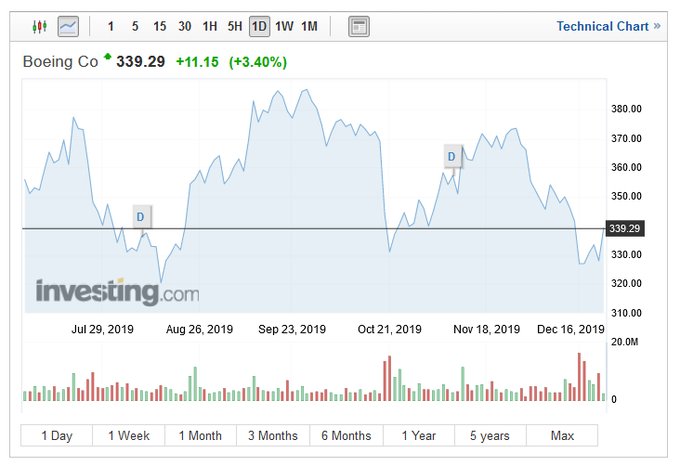Image resolution: width=680 pixels, height=466 pixels.
Task: Show the 1 Week range
Action: tap(129, 435)
